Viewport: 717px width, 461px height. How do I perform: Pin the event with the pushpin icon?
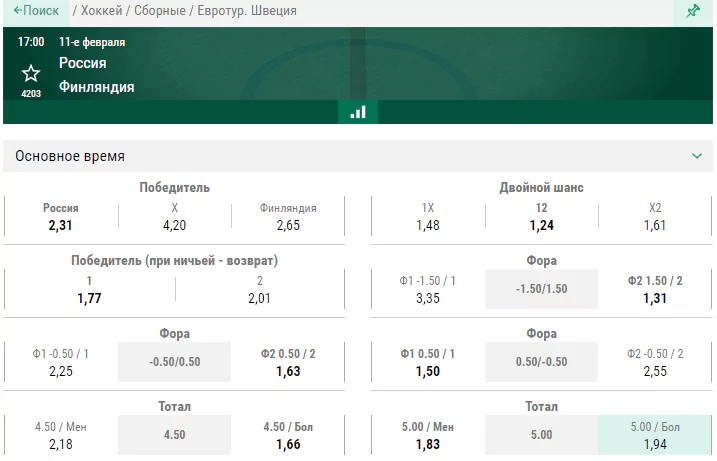(x=693, y=11)
